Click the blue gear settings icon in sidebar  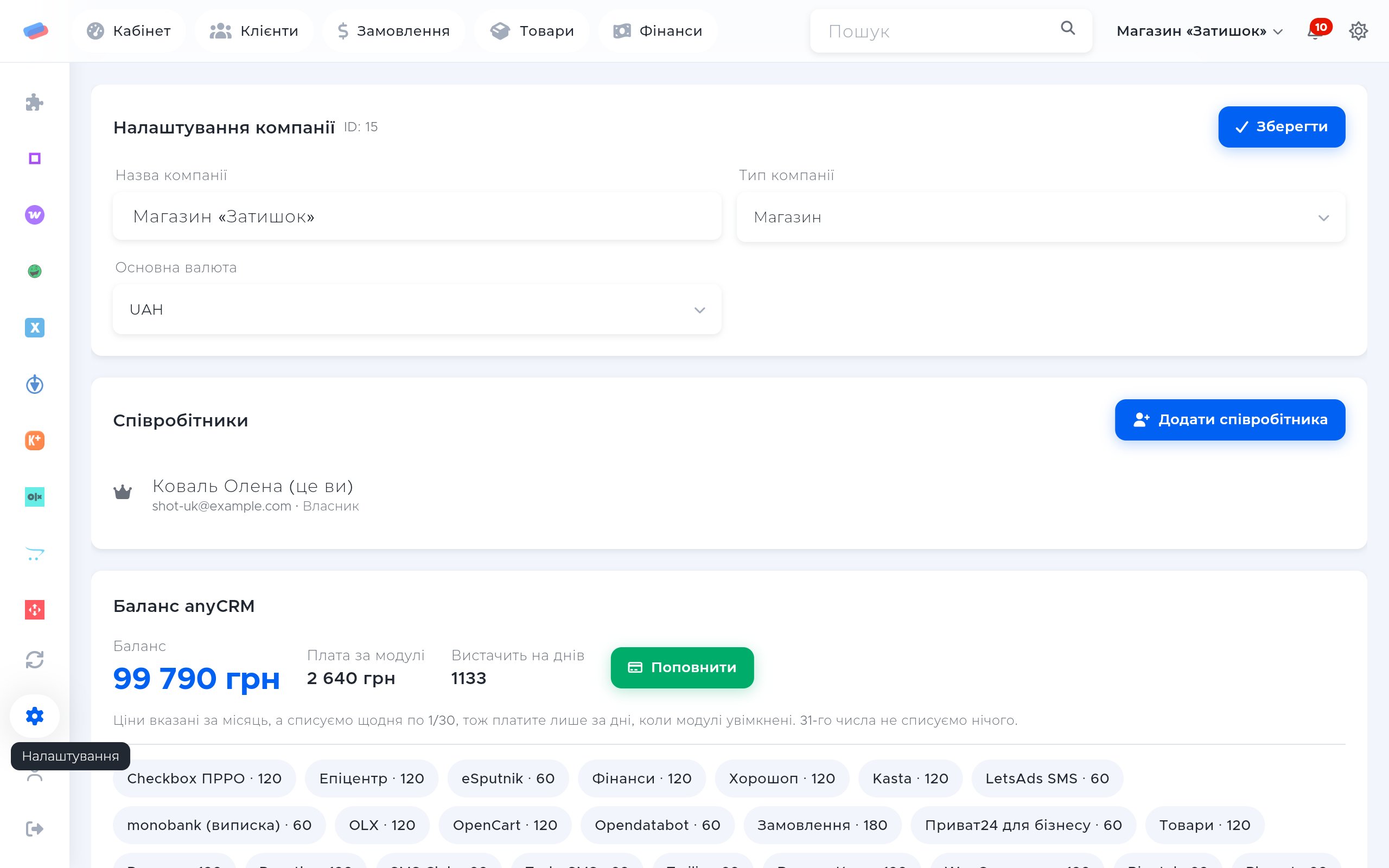[34, 716]
